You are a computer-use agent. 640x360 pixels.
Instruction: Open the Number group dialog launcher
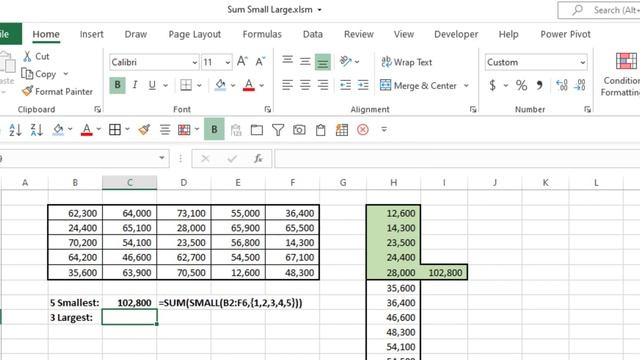pyautogui.click(x=587, y=109)
